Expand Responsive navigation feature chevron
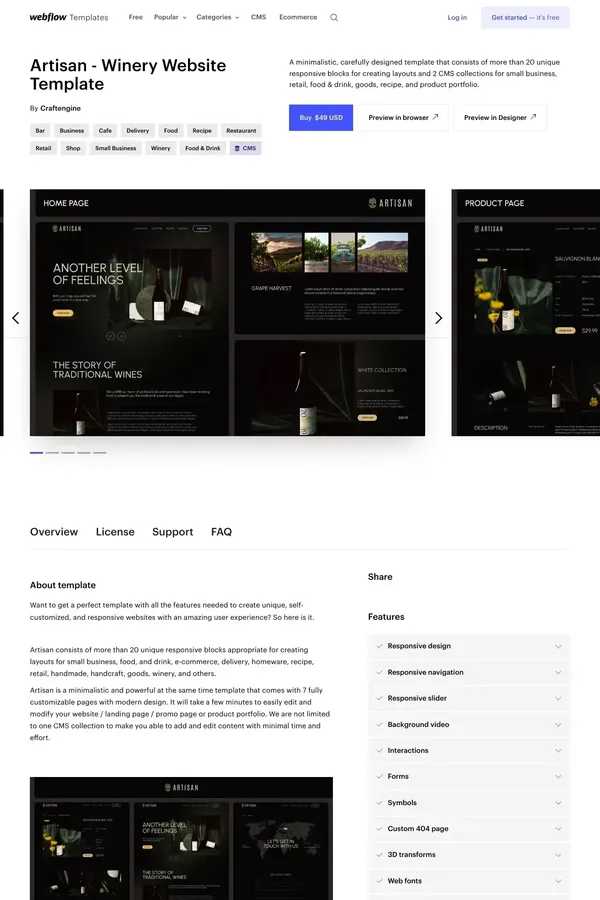 (x=558, y=673)
